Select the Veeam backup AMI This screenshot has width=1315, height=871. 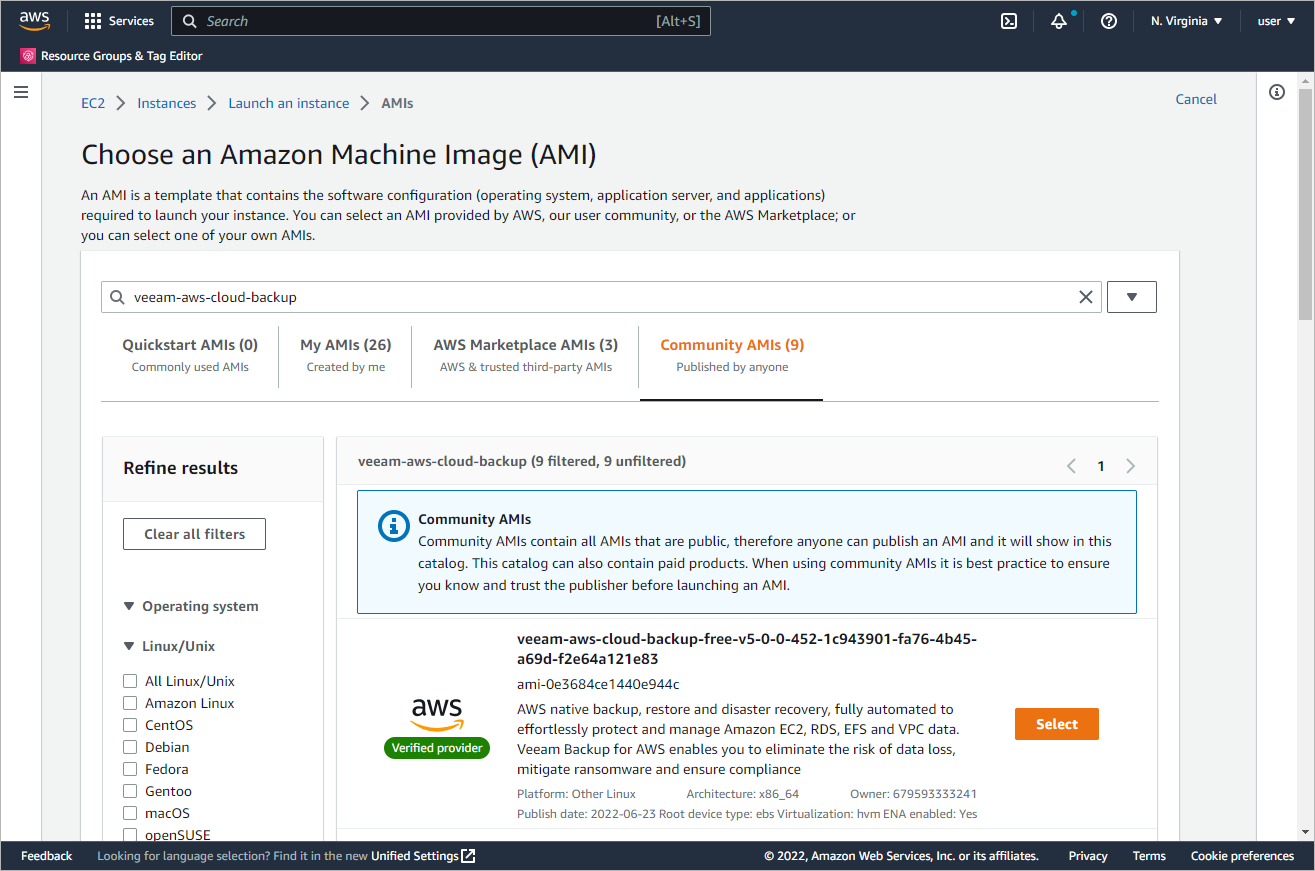[1056, 724]
